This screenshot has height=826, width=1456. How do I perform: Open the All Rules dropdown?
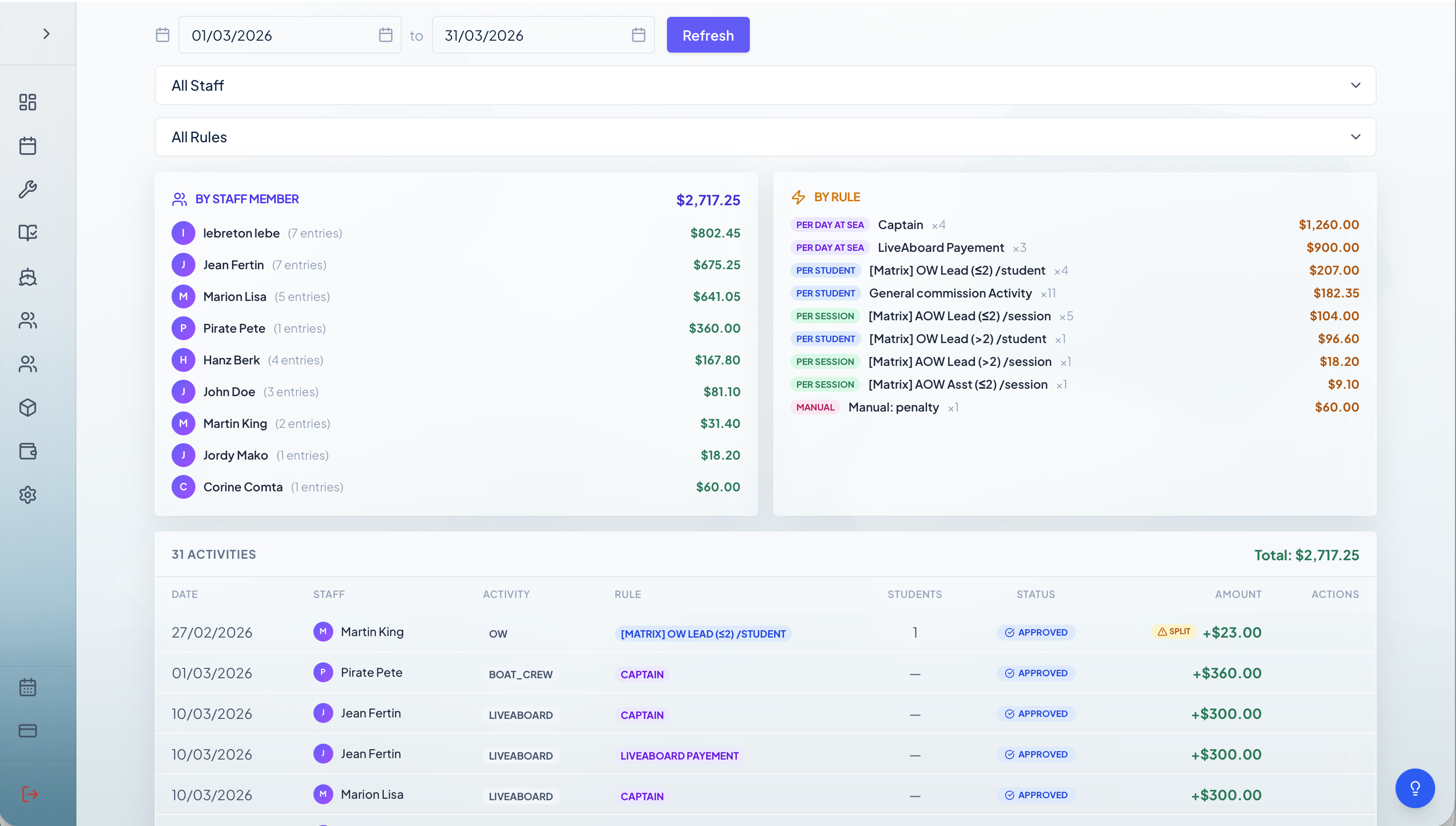pyautogui.click(x=765, y=137)
